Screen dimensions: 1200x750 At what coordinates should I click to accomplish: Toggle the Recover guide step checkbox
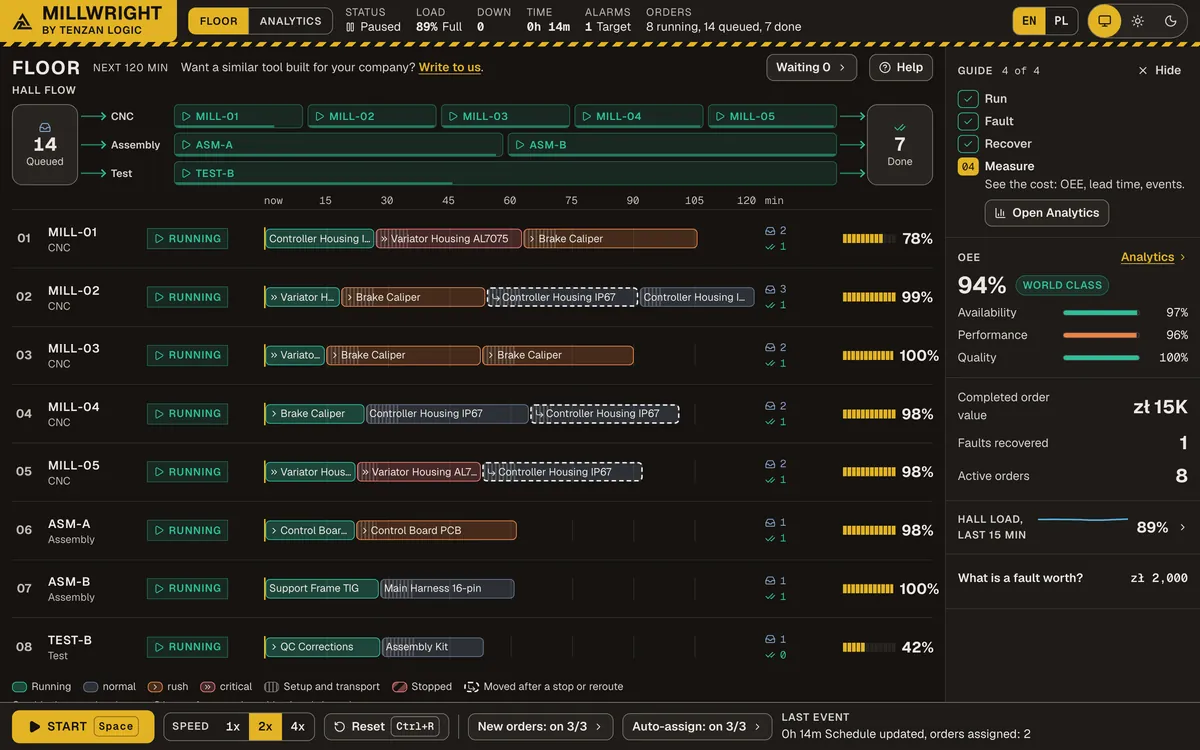[968, 144]
